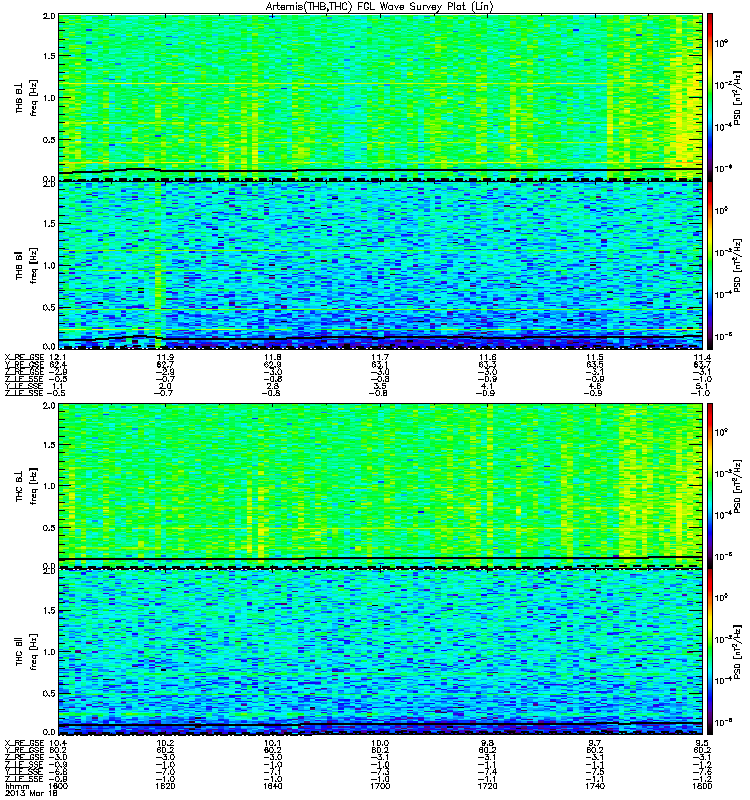Click the THB X_RE_GSE value '11.4'
The image size is (750, 800).
(702, 357)
